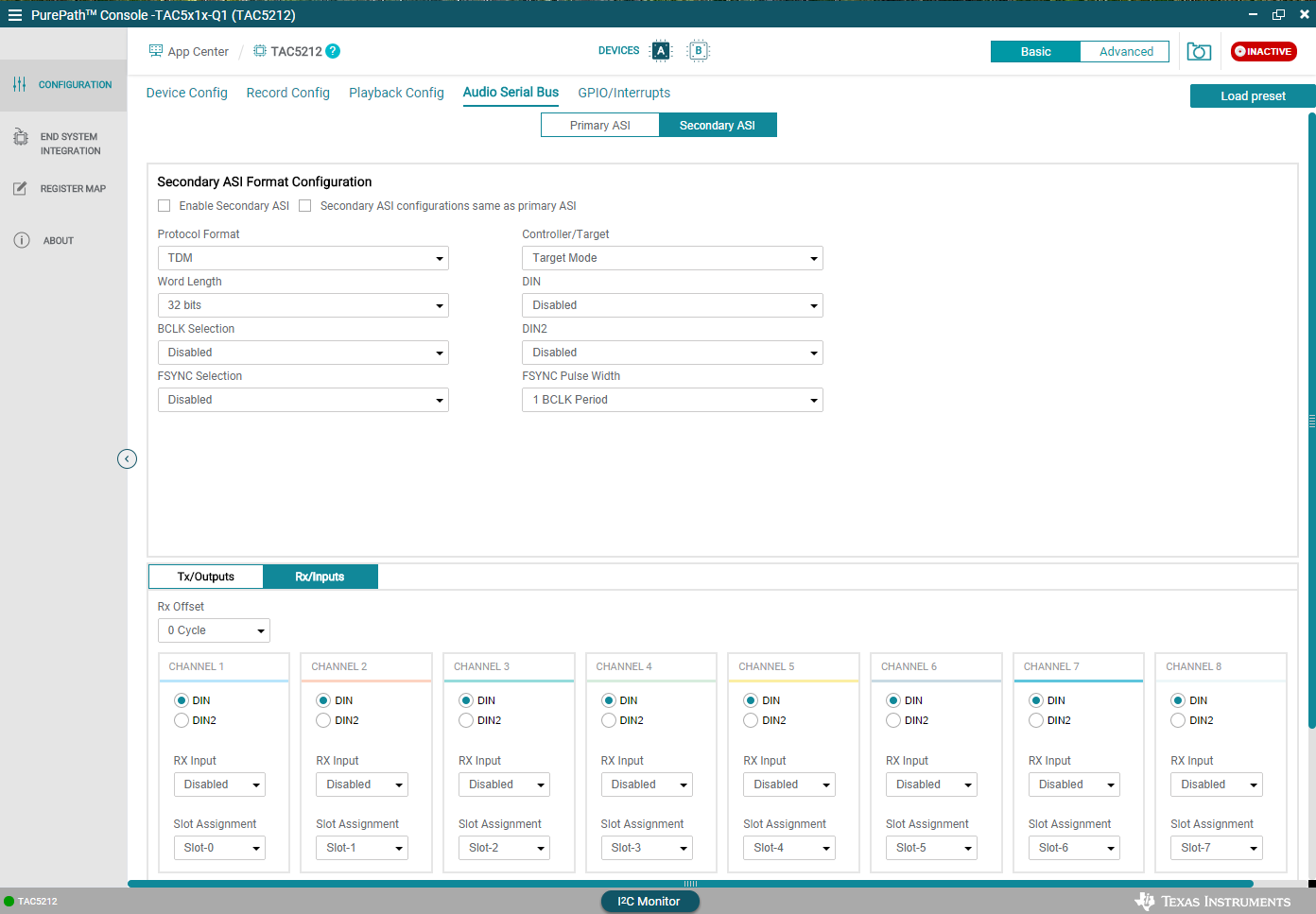This screenshot has width=1316, height=914.
Task: Enable the Secondary ASI checkbox
Action: click(x=164, y=205)
